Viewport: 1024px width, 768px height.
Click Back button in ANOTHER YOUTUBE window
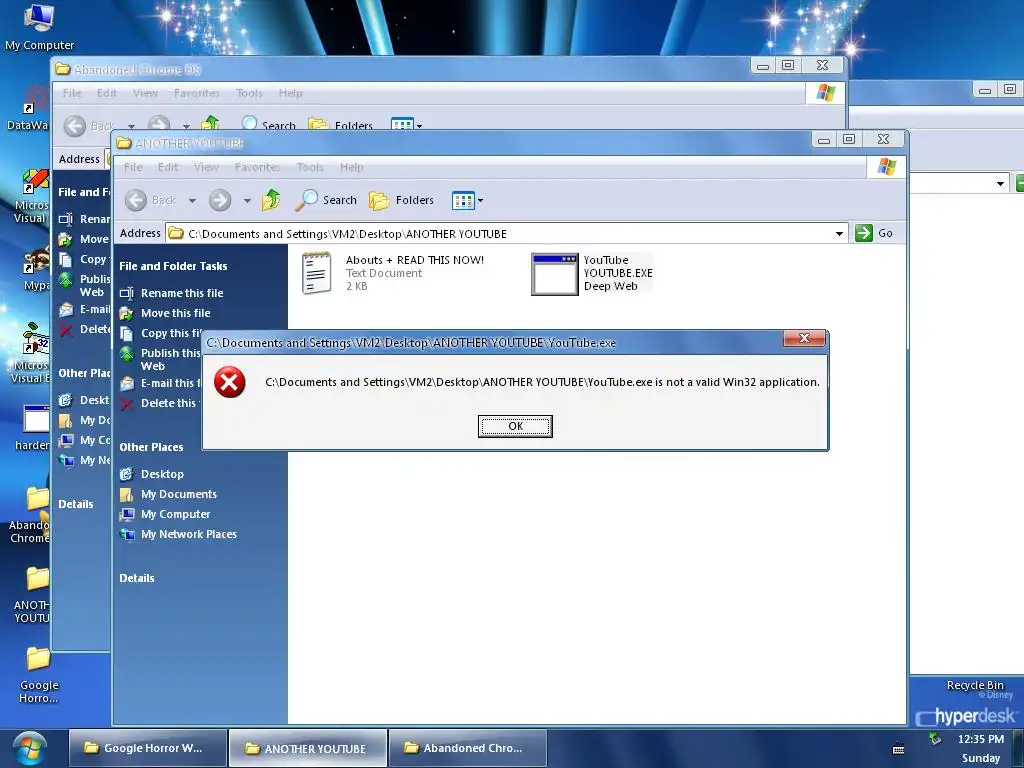tap(151, 200)
